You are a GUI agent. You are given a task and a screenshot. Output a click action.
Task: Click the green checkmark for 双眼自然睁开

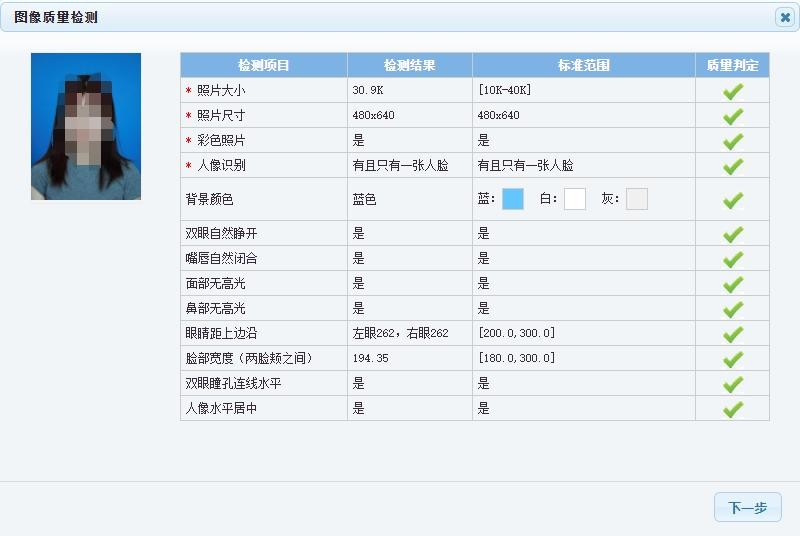click(733, 235)
